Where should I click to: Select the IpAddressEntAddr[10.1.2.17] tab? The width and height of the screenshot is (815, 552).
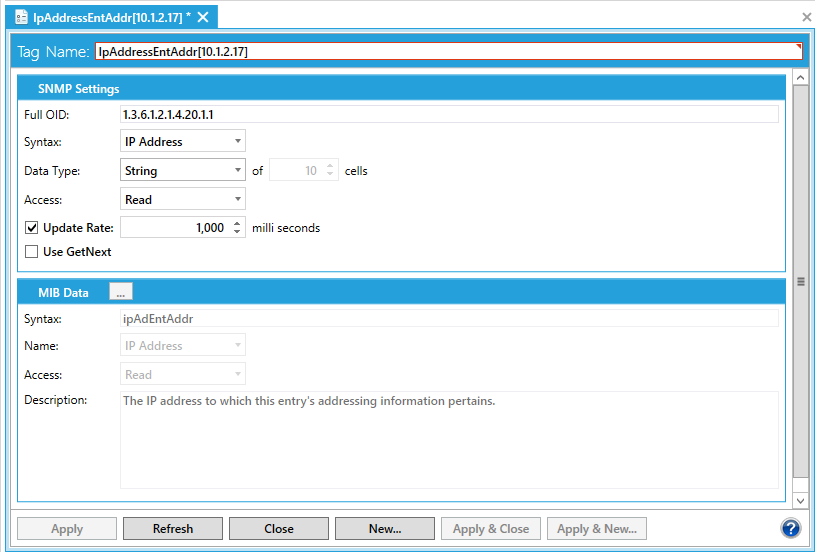(107, 17)
